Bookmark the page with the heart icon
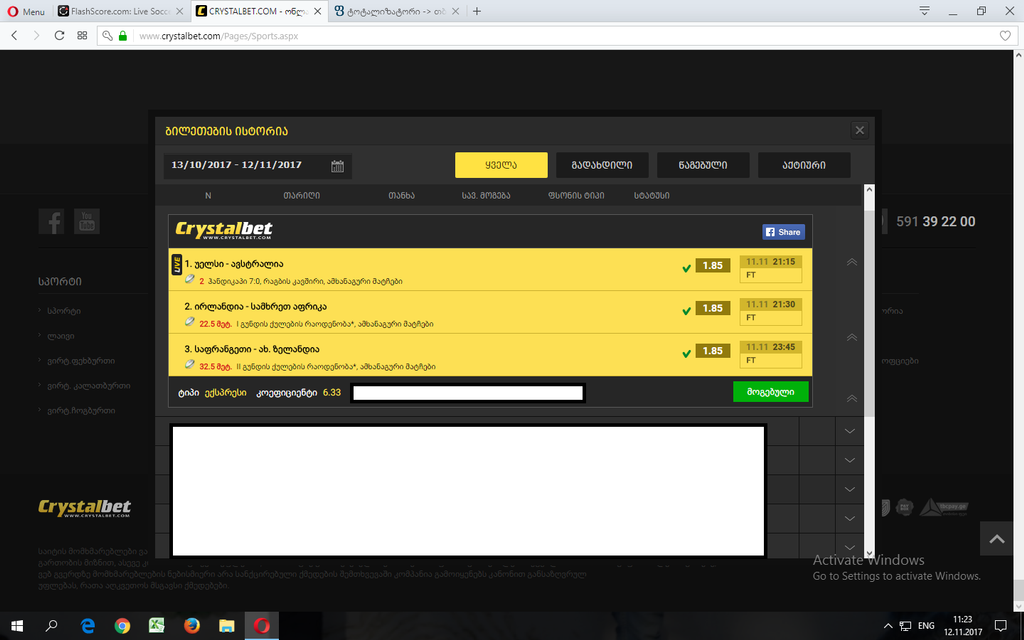1024x640 pixels. pos(1005,36)
